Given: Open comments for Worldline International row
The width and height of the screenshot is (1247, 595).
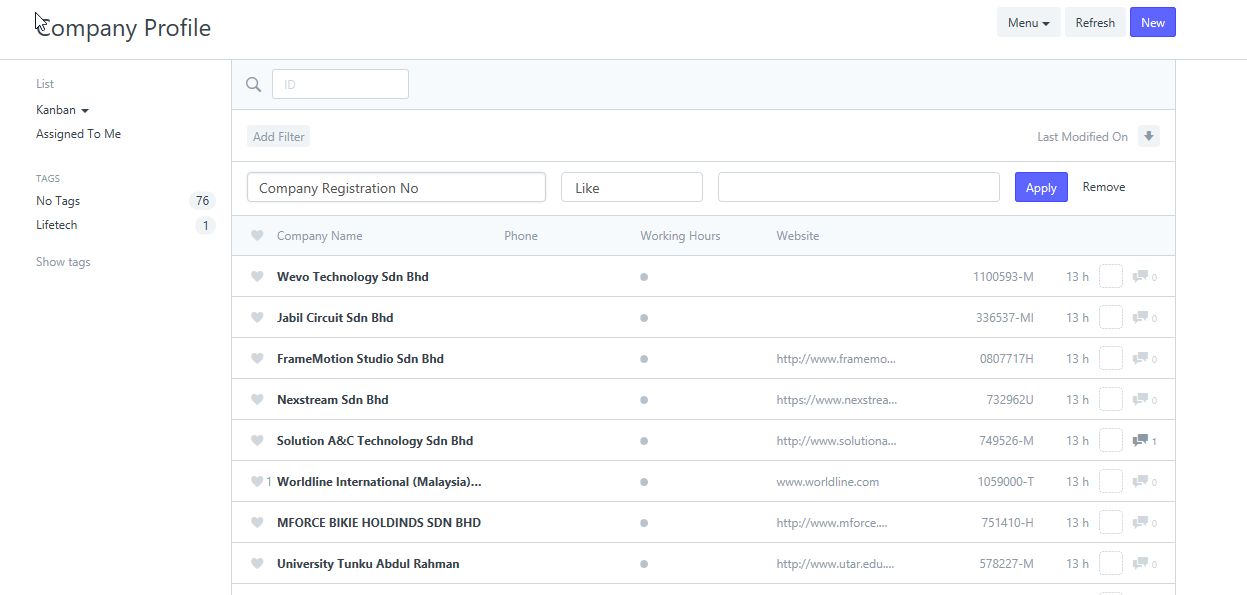Looking at the screenshot, I should pyautogui.click(x=1144, y=482).
